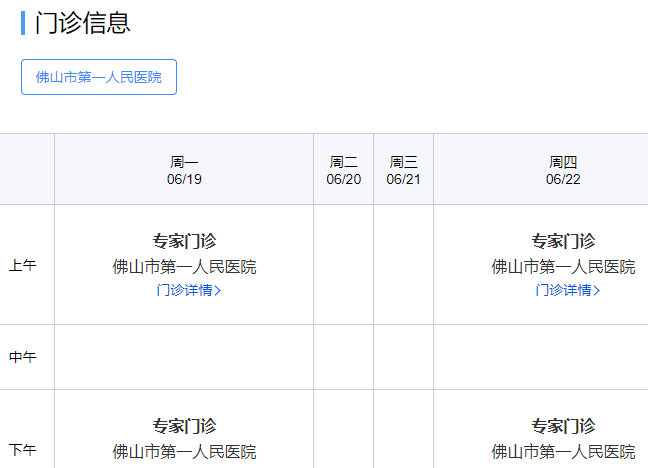Viewport: 648px width, 468px height.
Task: Click the chevron arrow beside Thursday's 门诊详情
Action: pyautogui.click(x=598, y=291)
